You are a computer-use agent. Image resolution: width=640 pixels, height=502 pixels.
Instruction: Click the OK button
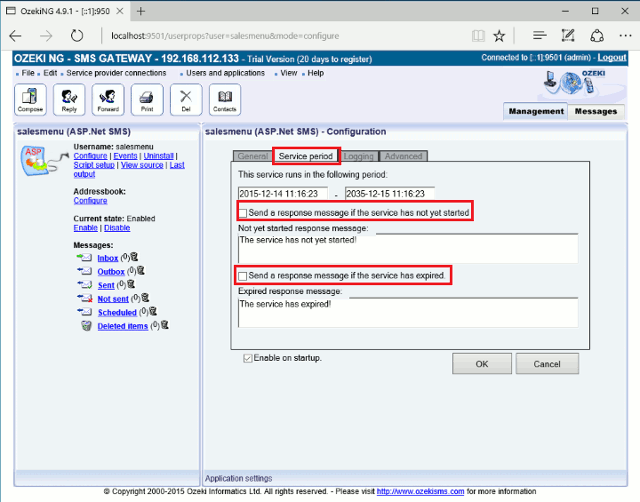(482, 364)
